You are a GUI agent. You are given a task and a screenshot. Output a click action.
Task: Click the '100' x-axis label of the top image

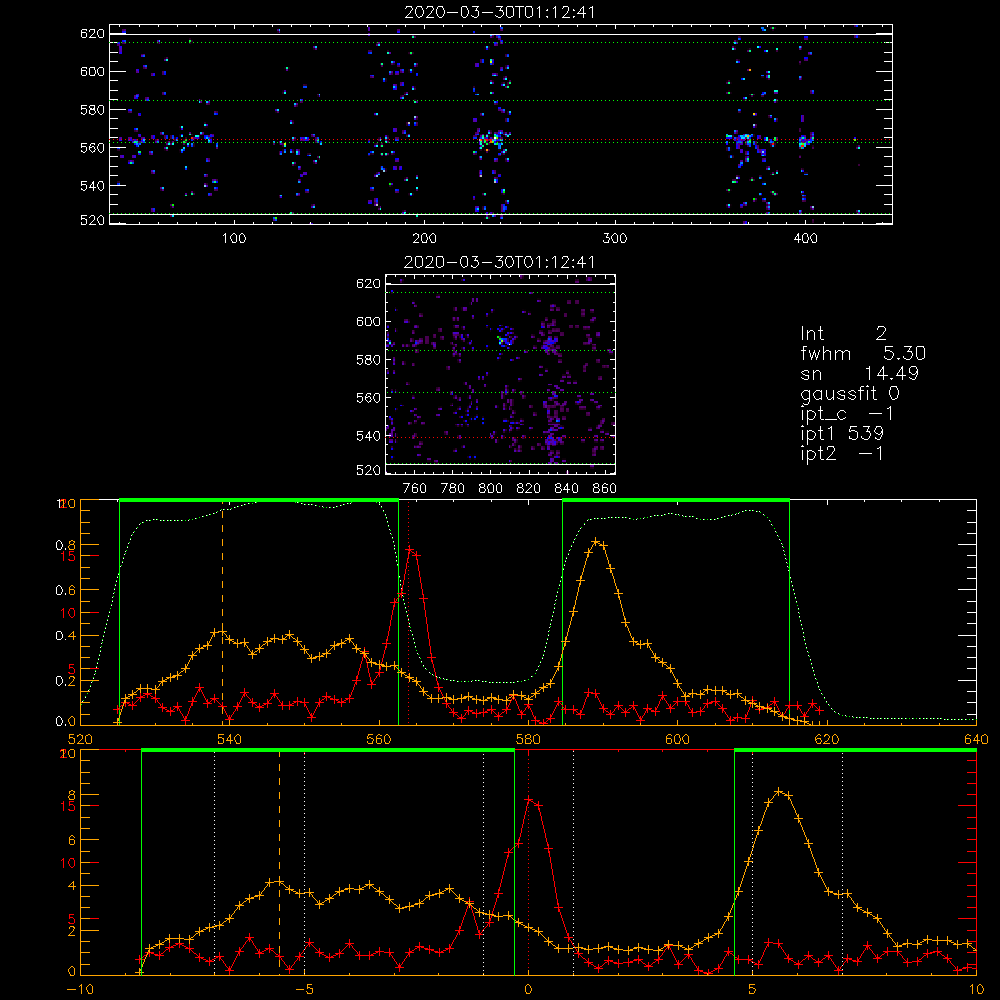click(234, 239)
